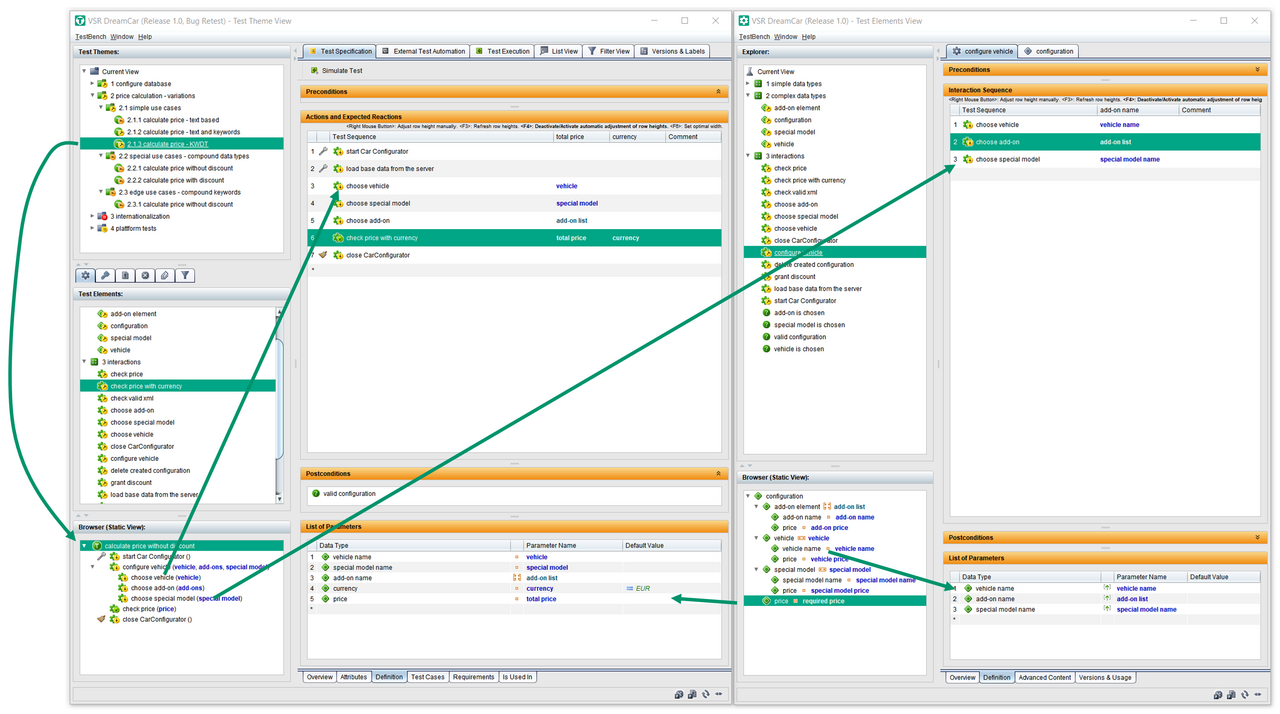The width and height of the screenshot is (1280, 714).
Task: Select check valid xml in the Explorer tree
Action: click(x=795, y=192)
